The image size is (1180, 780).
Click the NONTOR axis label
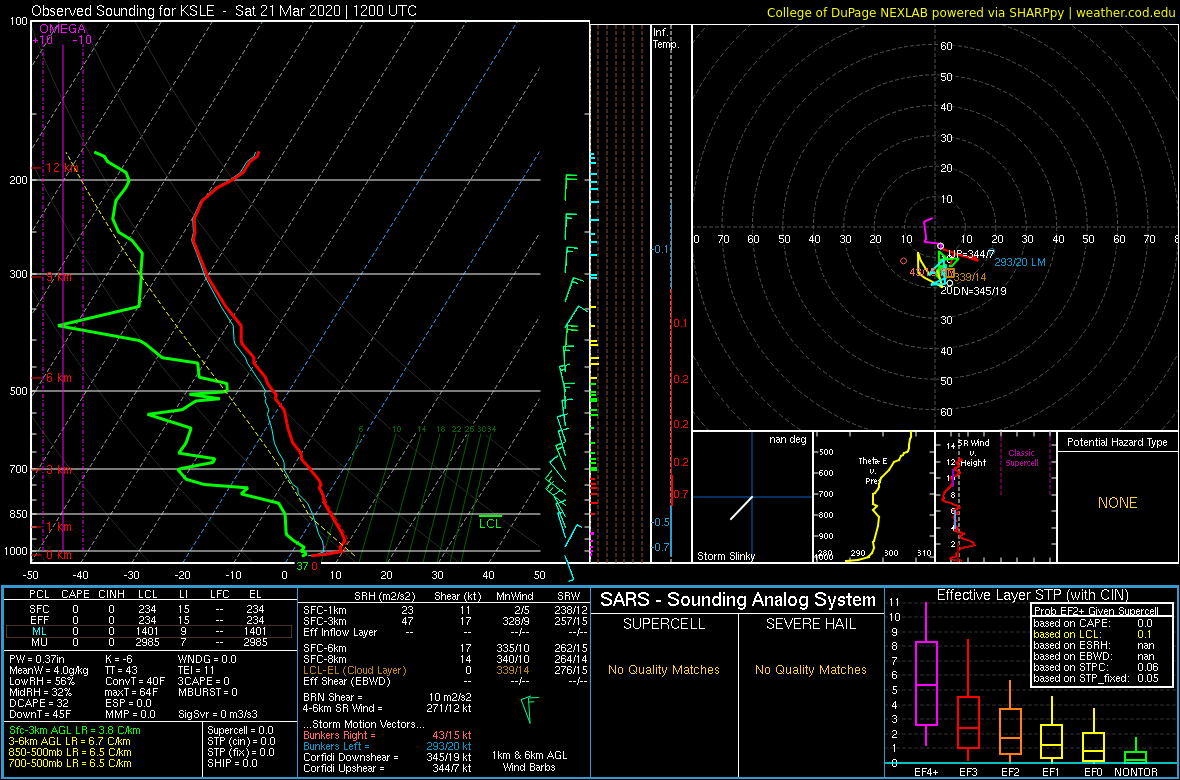pos(1138,772)
